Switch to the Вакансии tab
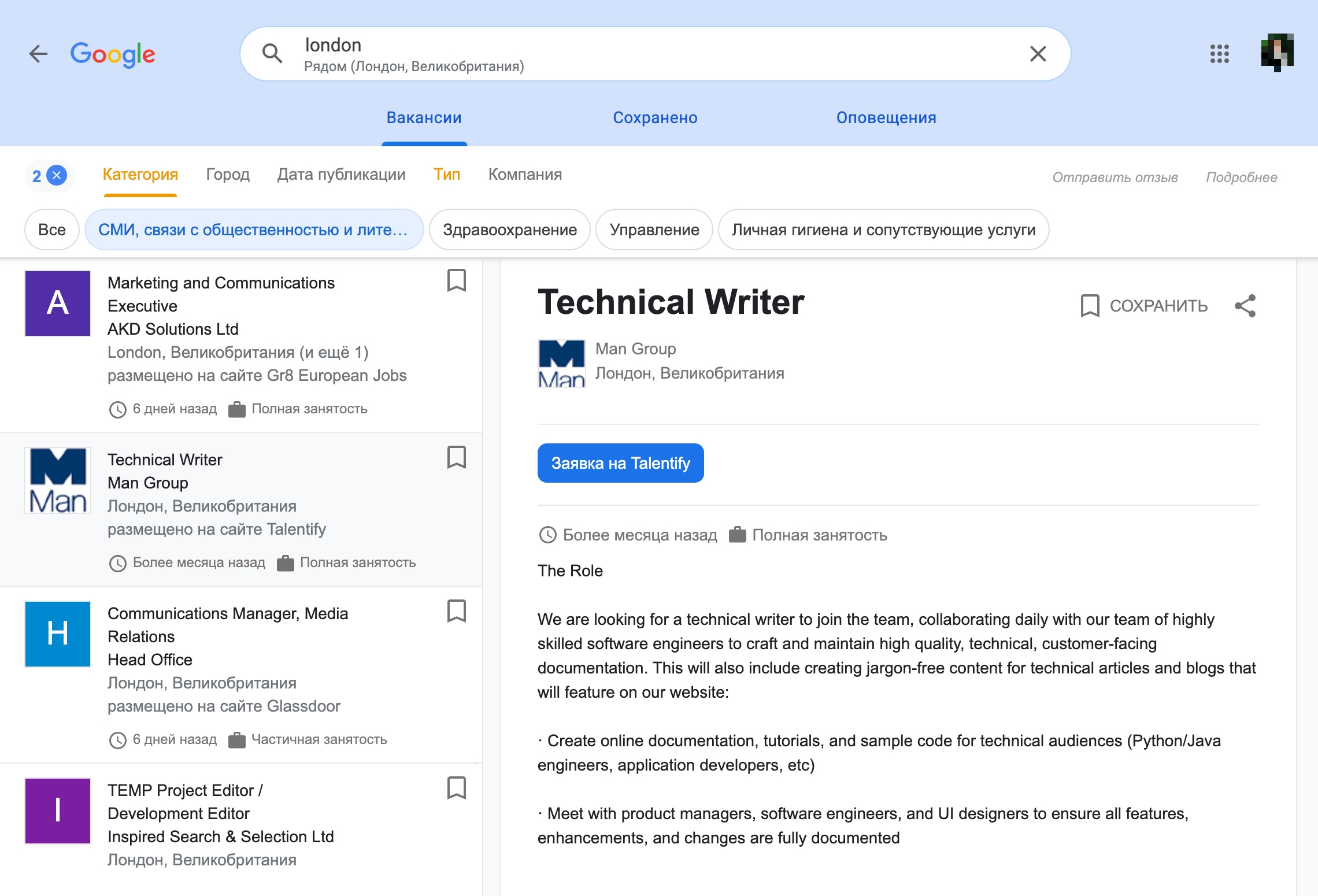The image size is (1318, 896). click(424, 118)
